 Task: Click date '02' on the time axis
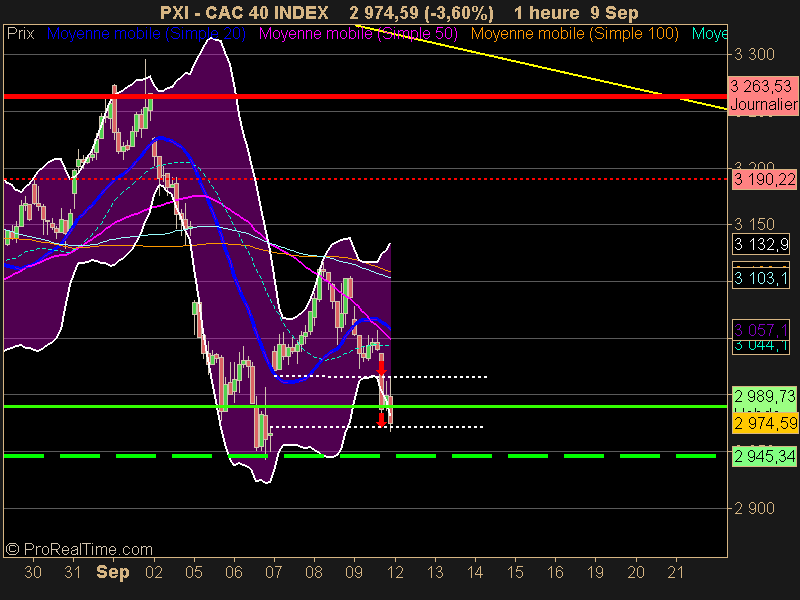[x=154, y=572]
